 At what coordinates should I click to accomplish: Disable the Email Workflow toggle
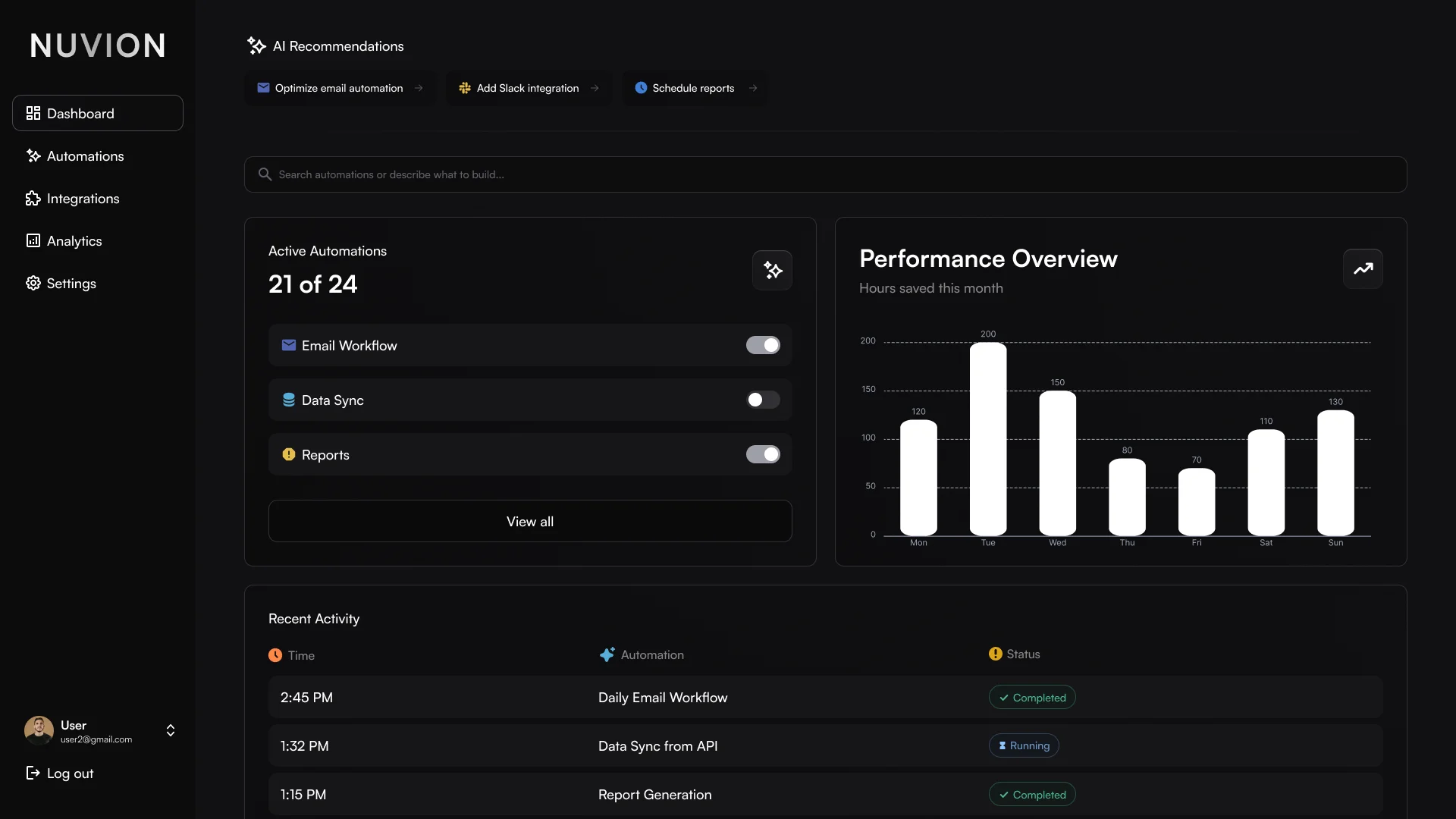pos(763,345)
